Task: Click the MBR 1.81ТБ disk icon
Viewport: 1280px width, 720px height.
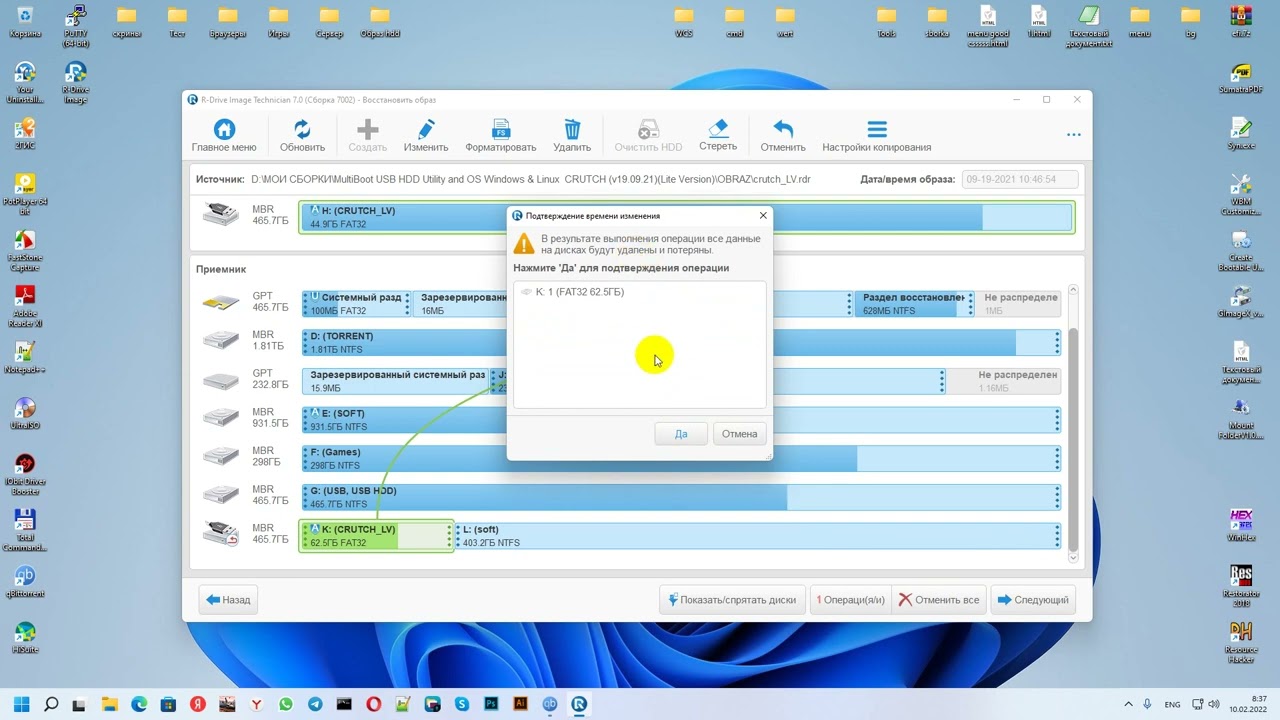Action: click(221, 341)
